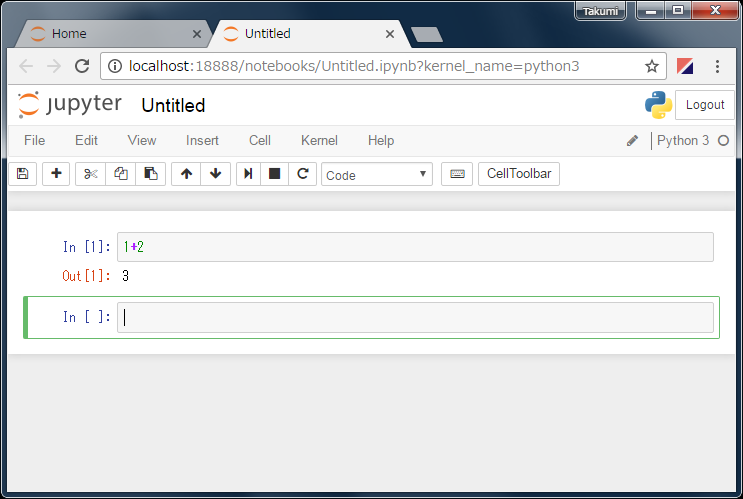Open the File menu

pyautogui.click(x=35, y=141)
